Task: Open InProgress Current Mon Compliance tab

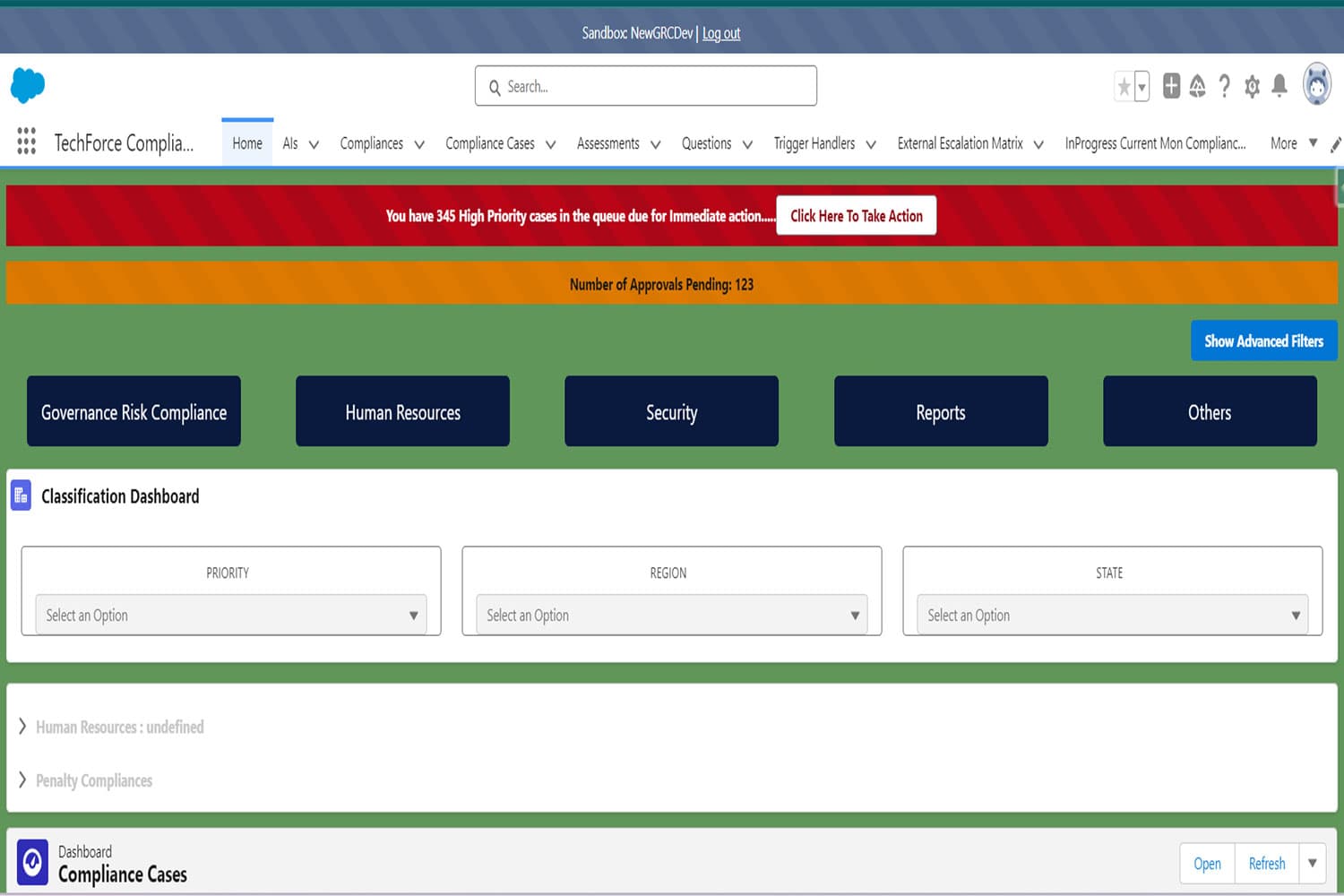Action: click(1155, 143)
